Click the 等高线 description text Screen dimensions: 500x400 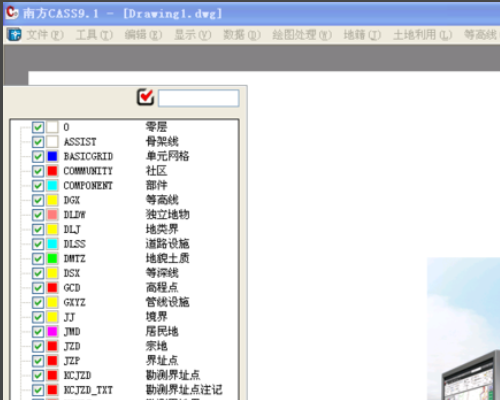coord(162,200)
